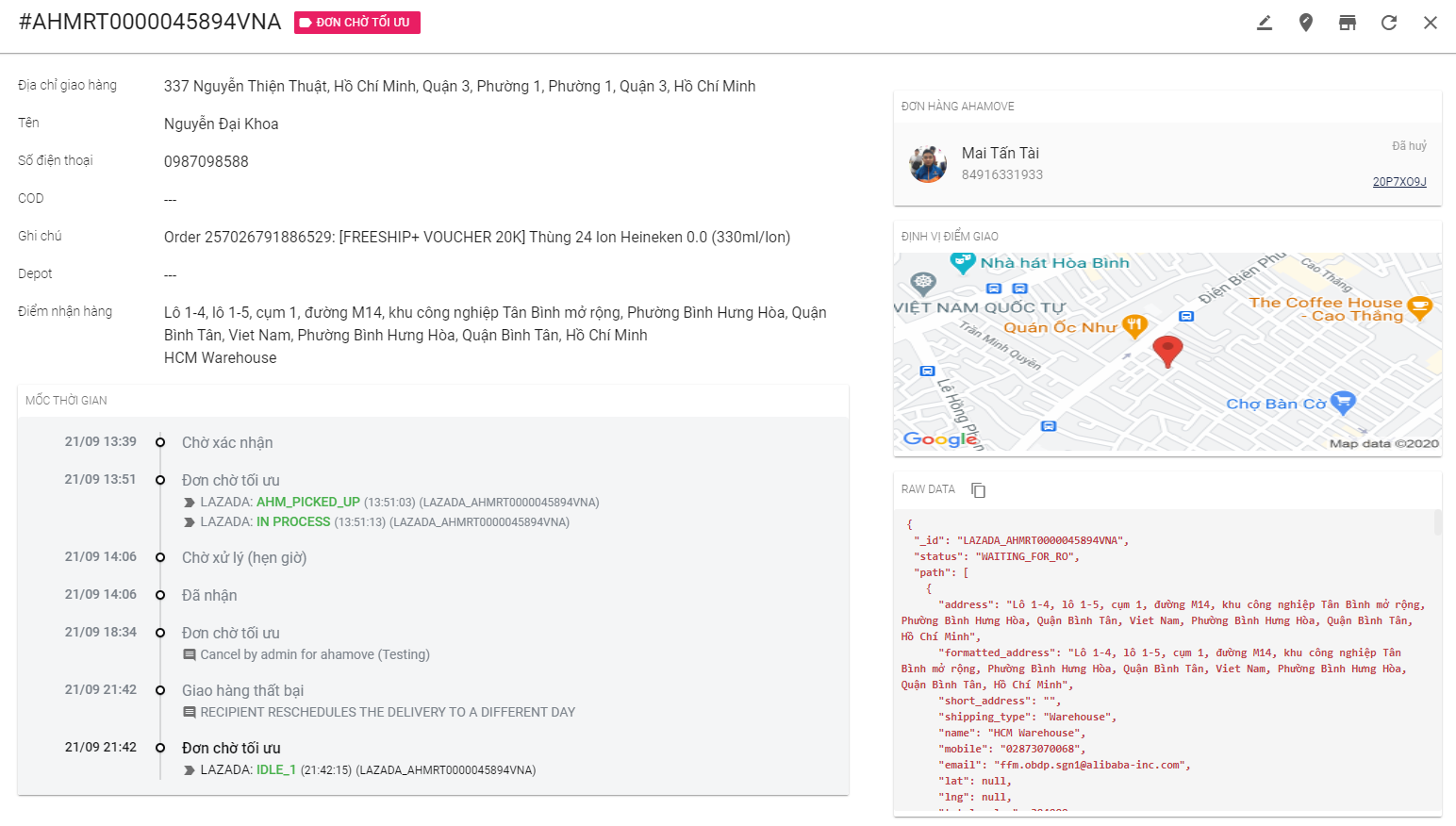Click the raw data panel scrollbar
This screenshot has height=826, width=1456.
[1437, 523]
